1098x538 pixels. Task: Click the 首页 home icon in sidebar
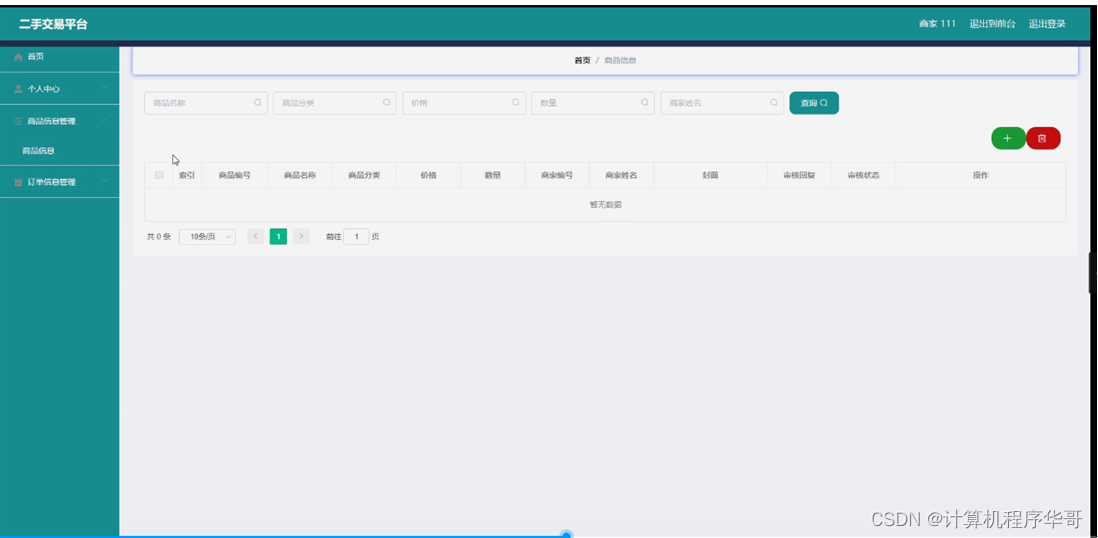coord(18,57)
